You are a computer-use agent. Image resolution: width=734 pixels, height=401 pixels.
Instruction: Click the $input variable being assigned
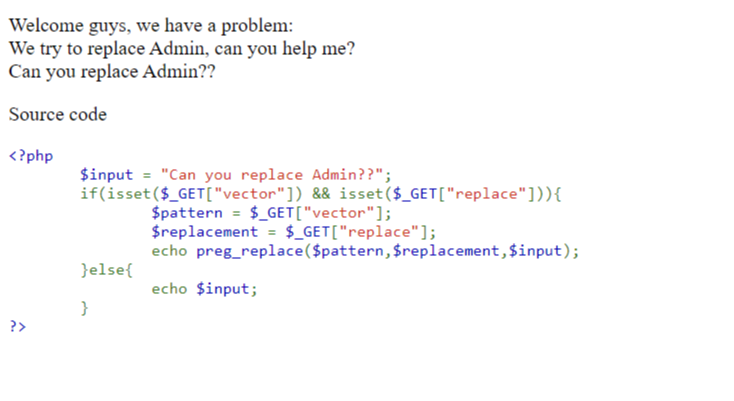[x=105, y=175]
